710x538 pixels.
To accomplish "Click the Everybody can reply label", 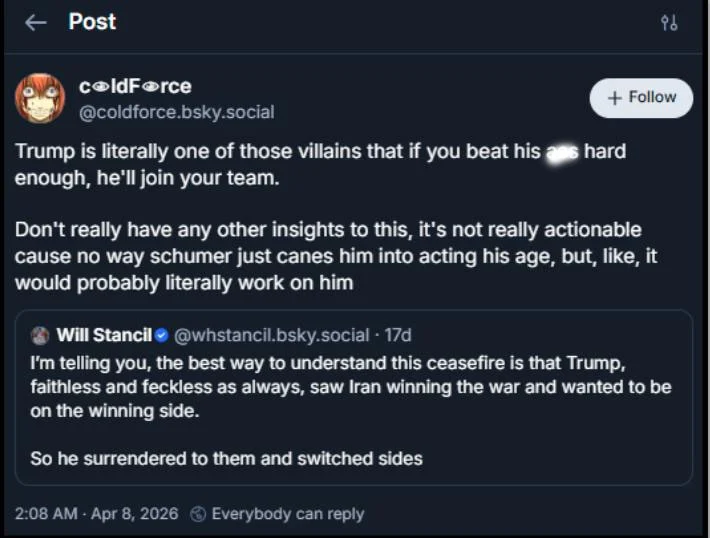I will pyautogui.click(x=288, y=514).
